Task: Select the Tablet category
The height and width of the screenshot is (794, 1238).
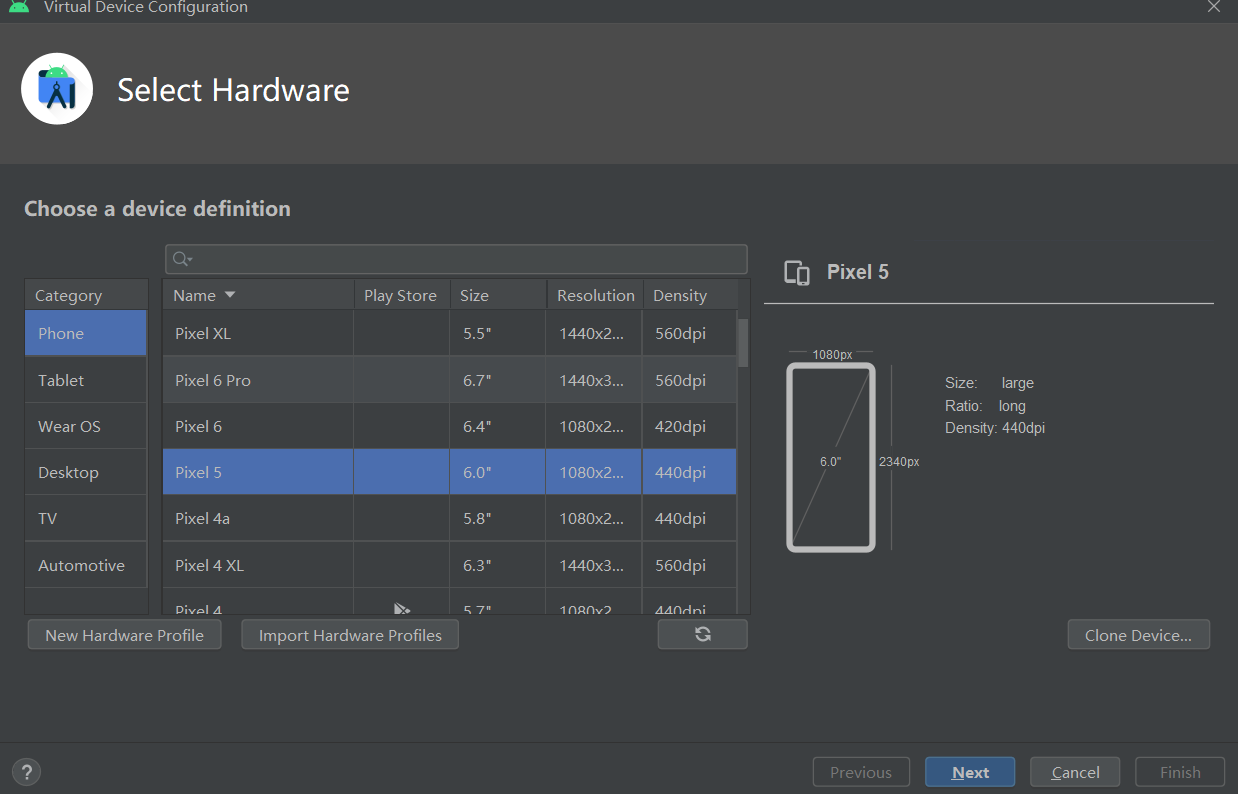Action: [61, 380]
